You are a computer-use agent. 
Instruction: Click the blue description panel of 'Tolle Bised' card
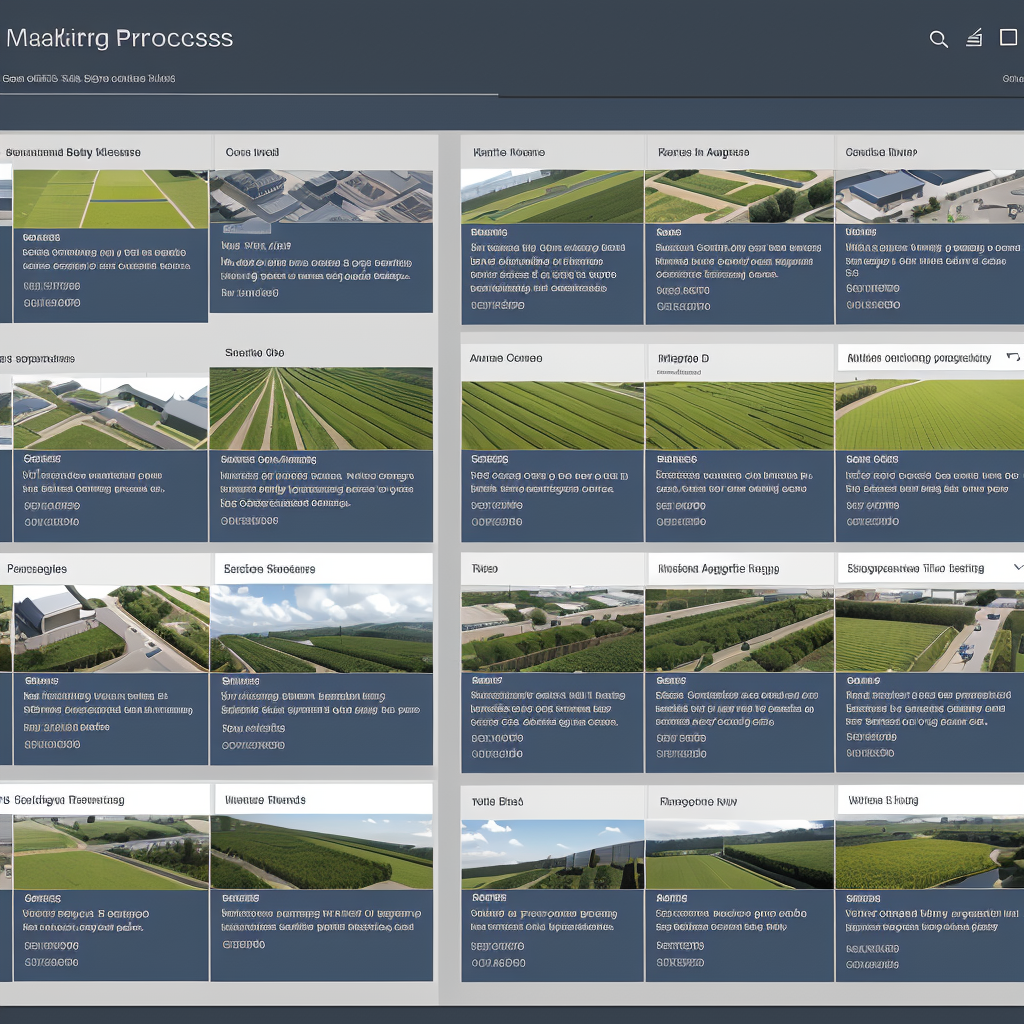(x=552, y=935)
